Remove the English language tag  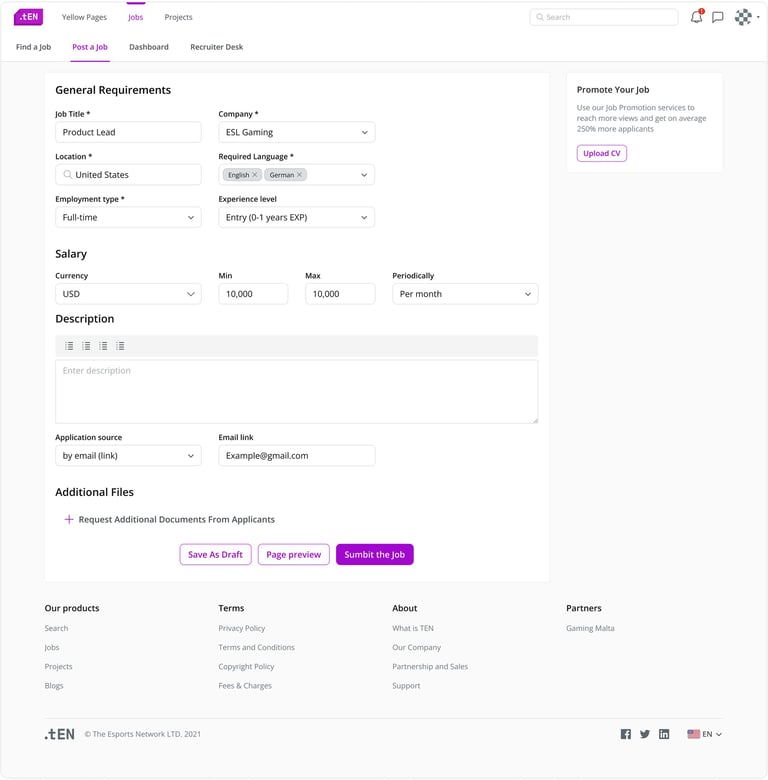click(255, 175)
